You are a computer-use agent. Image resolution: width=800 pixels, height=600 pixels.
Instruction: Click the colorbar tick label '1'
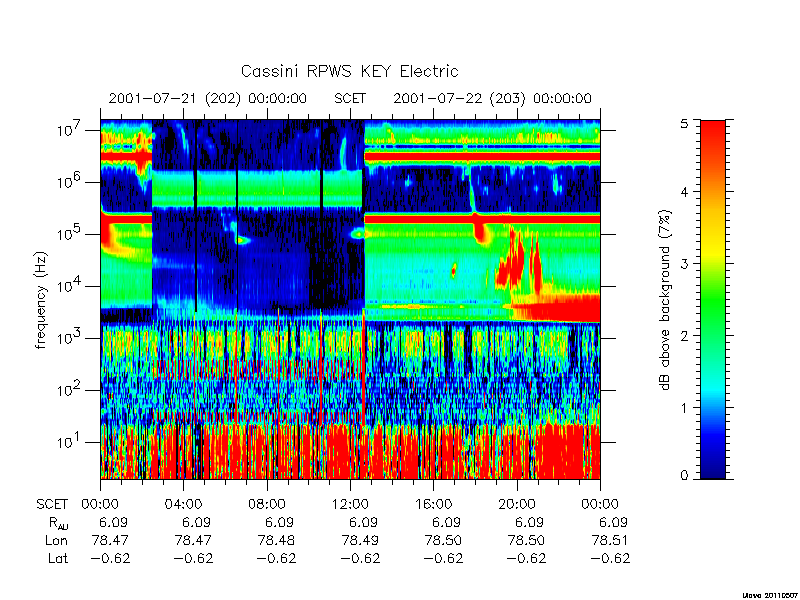coord(685,408)
